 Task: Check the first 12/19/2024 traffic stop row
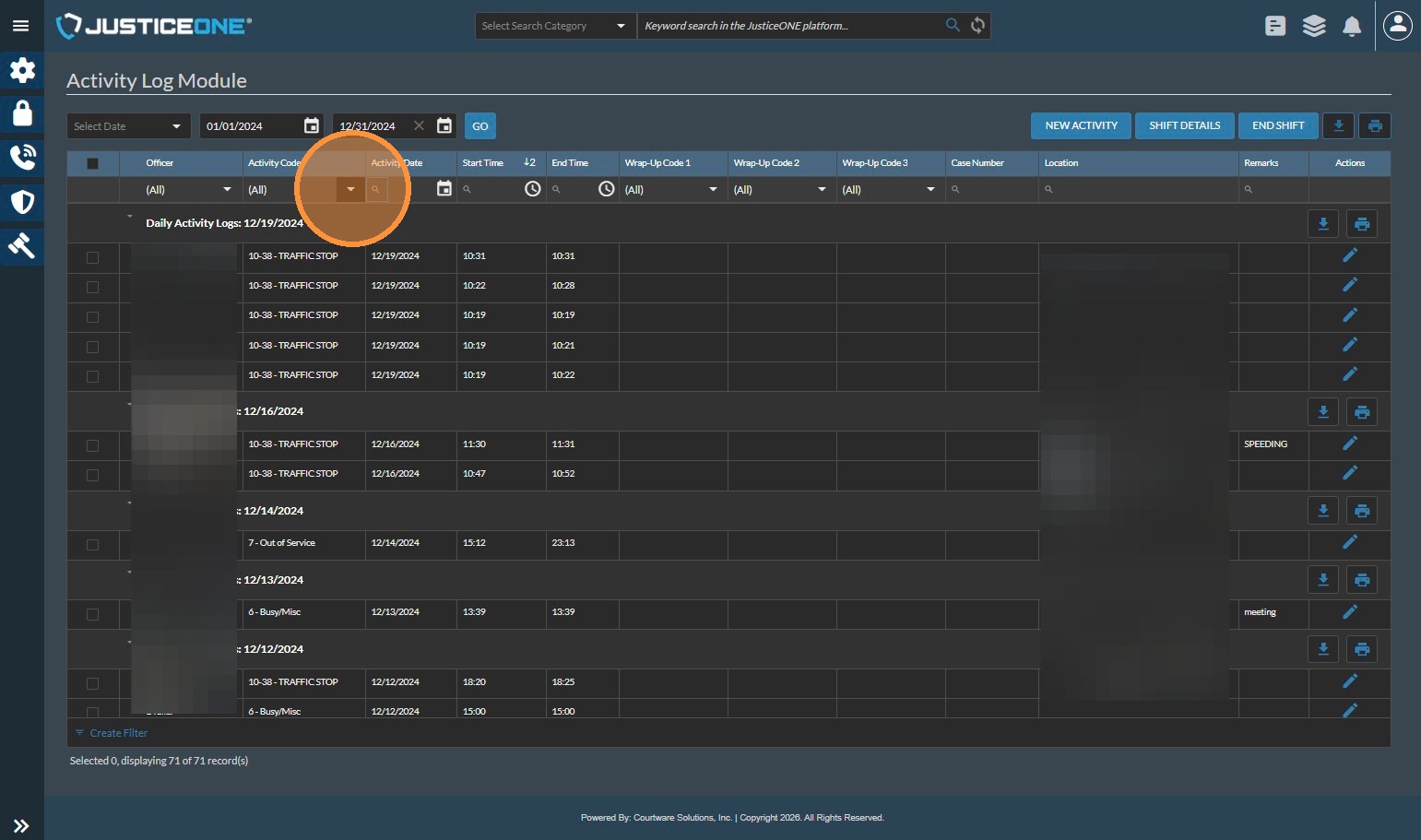click(92, 257)
